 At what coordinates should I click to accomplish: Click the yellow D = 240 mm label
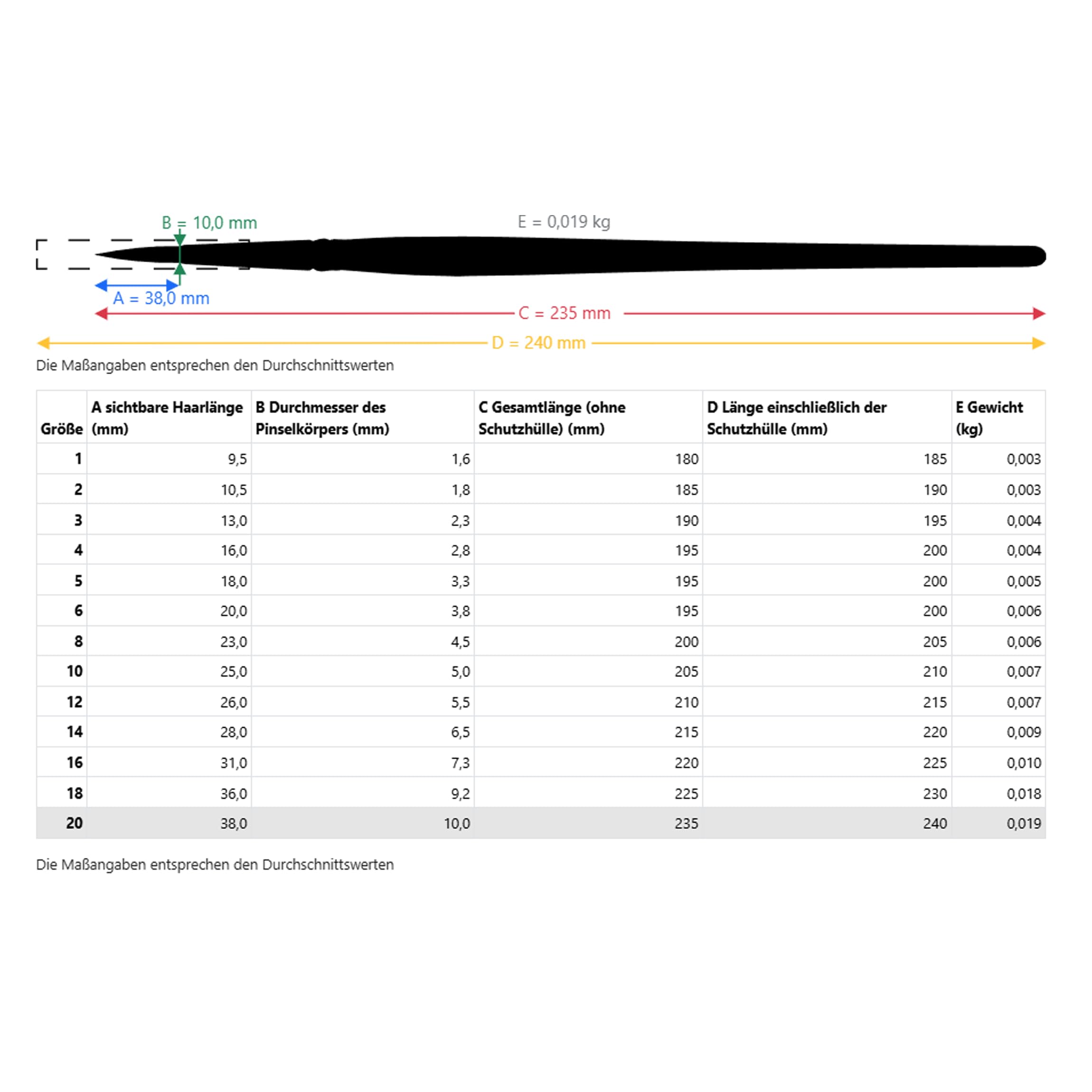(538, 343)
